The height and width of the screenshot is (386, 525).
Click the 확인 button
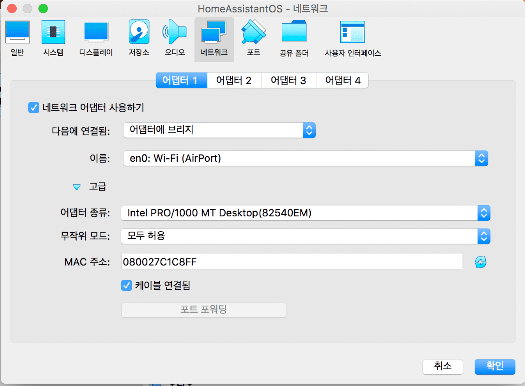495,367
